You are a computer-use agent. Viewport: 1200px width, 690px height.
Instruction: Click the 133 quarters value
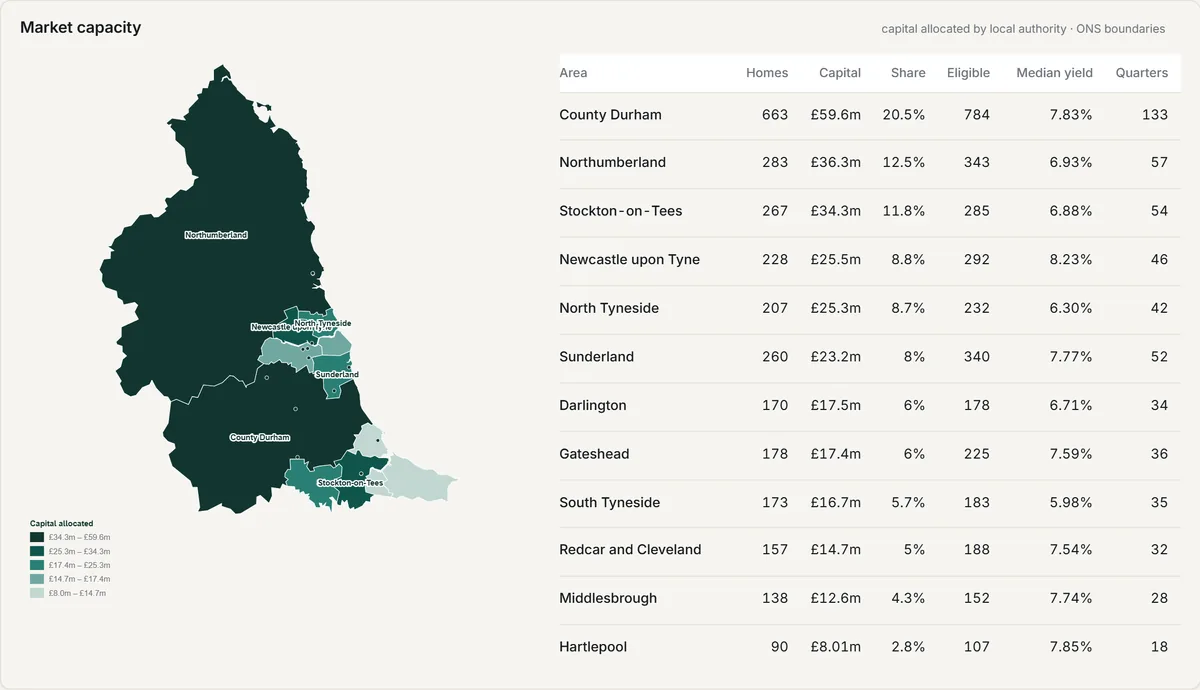(x=1155, y=115)
